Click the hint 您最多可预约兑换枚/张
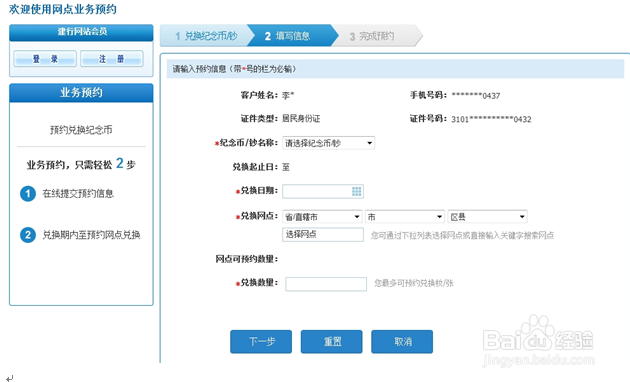Image resolution: width=630 pixels, height=382 pixels. click(413, 283)
